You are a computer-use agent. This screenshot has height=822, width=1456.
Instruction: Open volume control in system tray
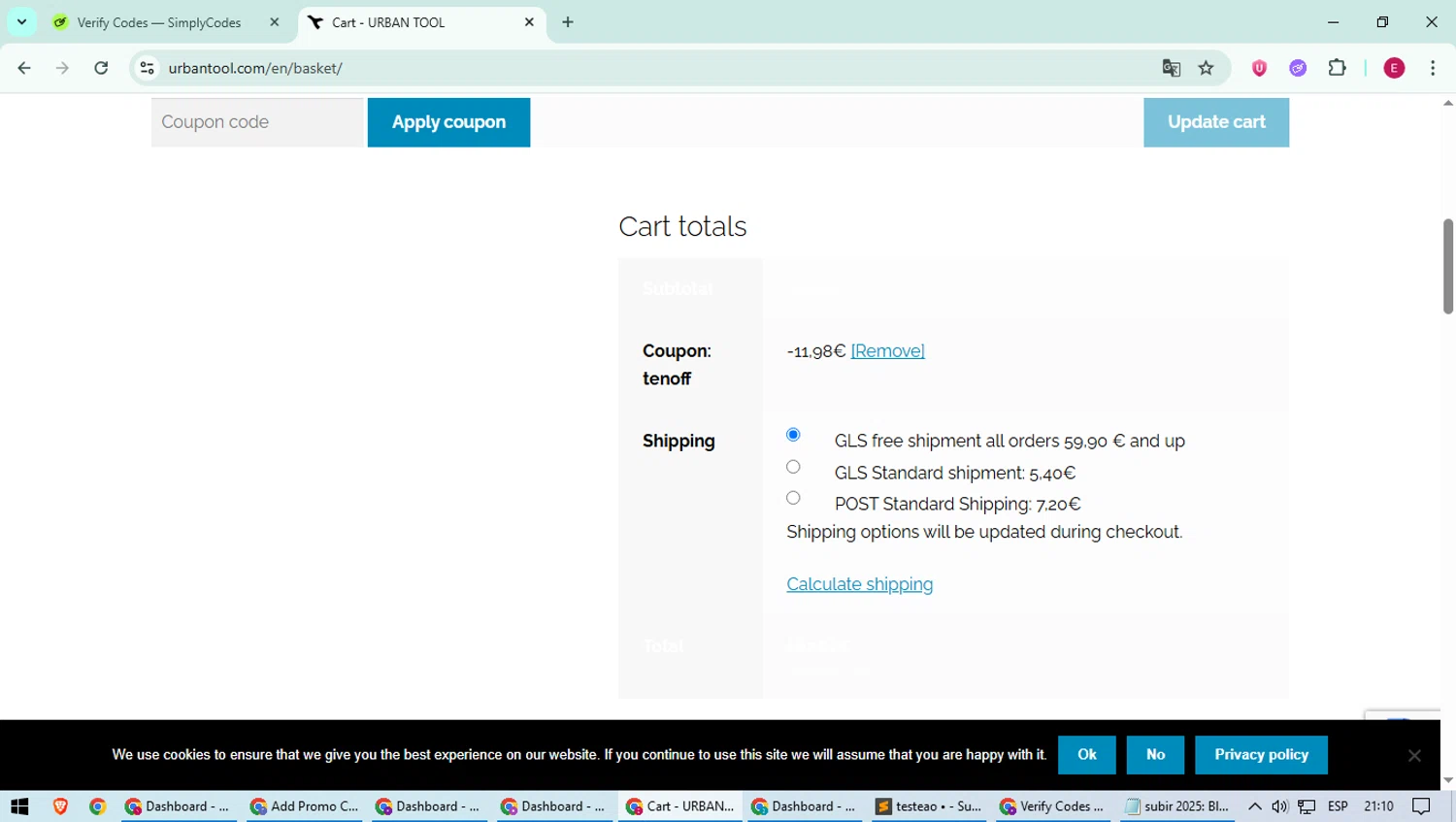pyautogui.click(x=1280, y=806)
